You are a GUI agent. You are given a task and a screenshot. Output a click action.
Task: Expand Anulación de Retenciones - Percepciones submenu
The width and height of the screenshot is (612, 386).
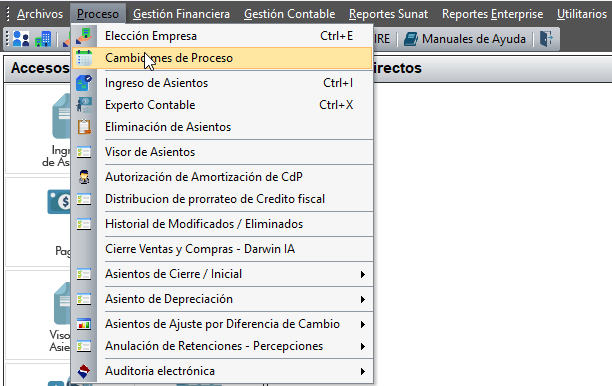pyautogui.click(x=363, y=346)
